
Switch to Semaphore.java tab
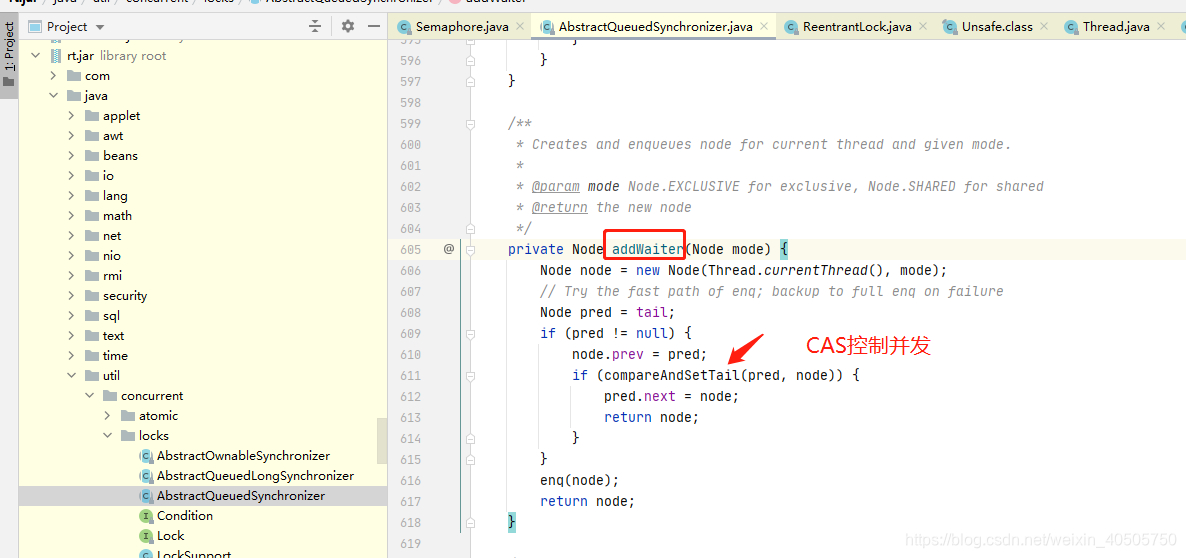click(462, 26)
